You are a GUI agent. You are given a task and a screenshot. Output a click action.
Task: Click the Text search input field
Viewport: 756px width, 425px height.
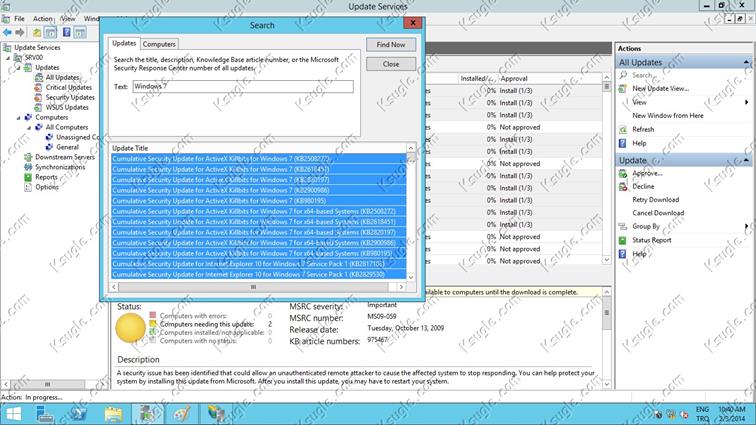coord(243,86)
